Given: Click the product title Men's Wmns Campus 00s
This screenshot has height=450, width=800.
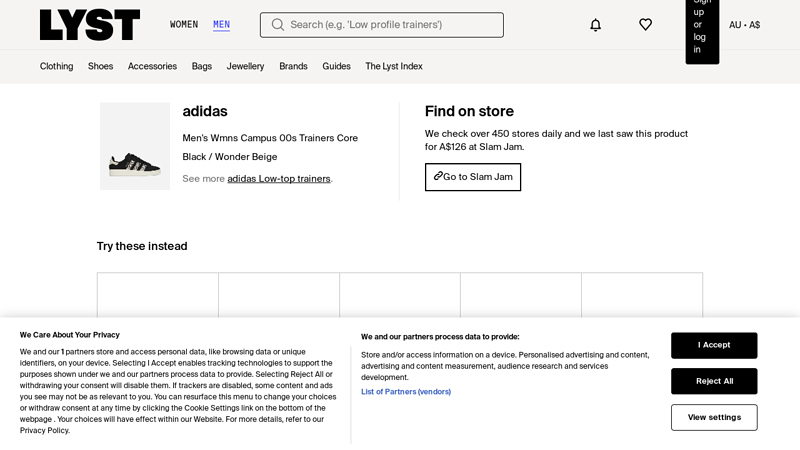Looking at the screenshot, I should point(270,147).
